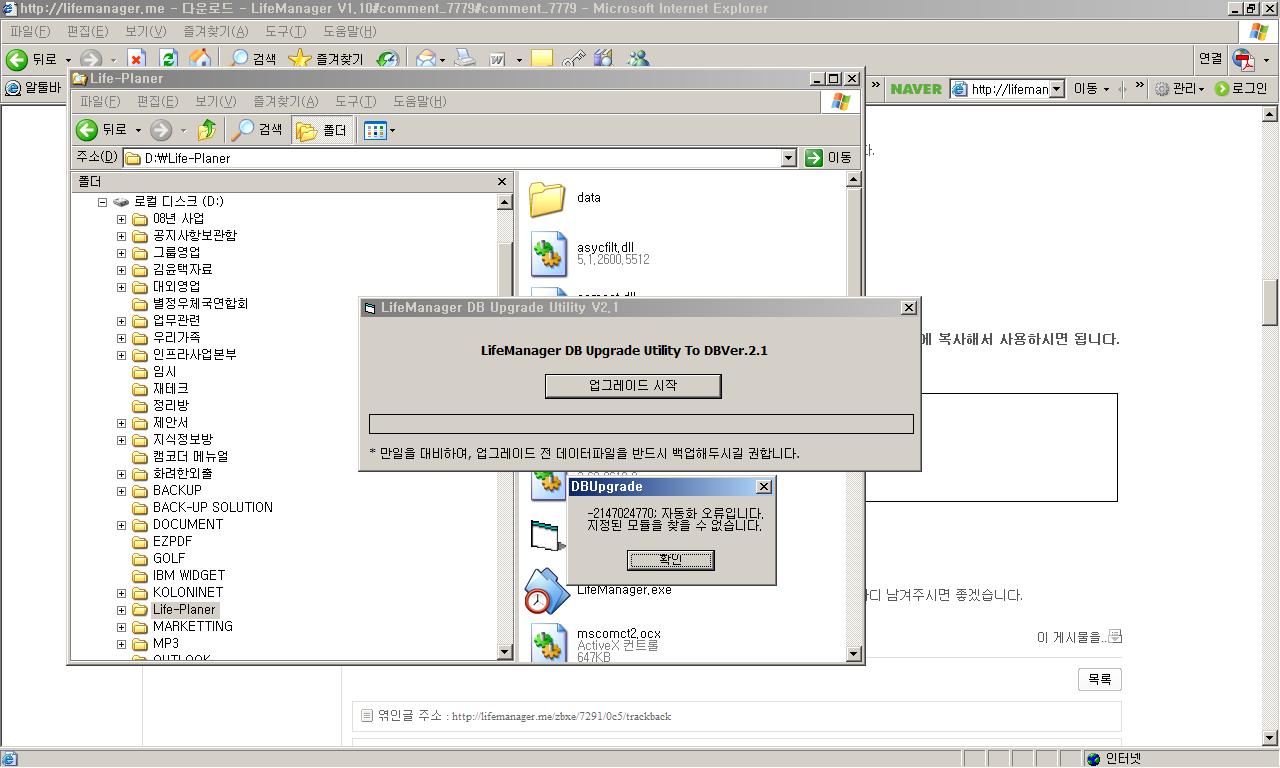Screen dimensions: 1280x768
Task: Click the Mail envelope icon in Internet Explorer
Action: tap(427, 60)
